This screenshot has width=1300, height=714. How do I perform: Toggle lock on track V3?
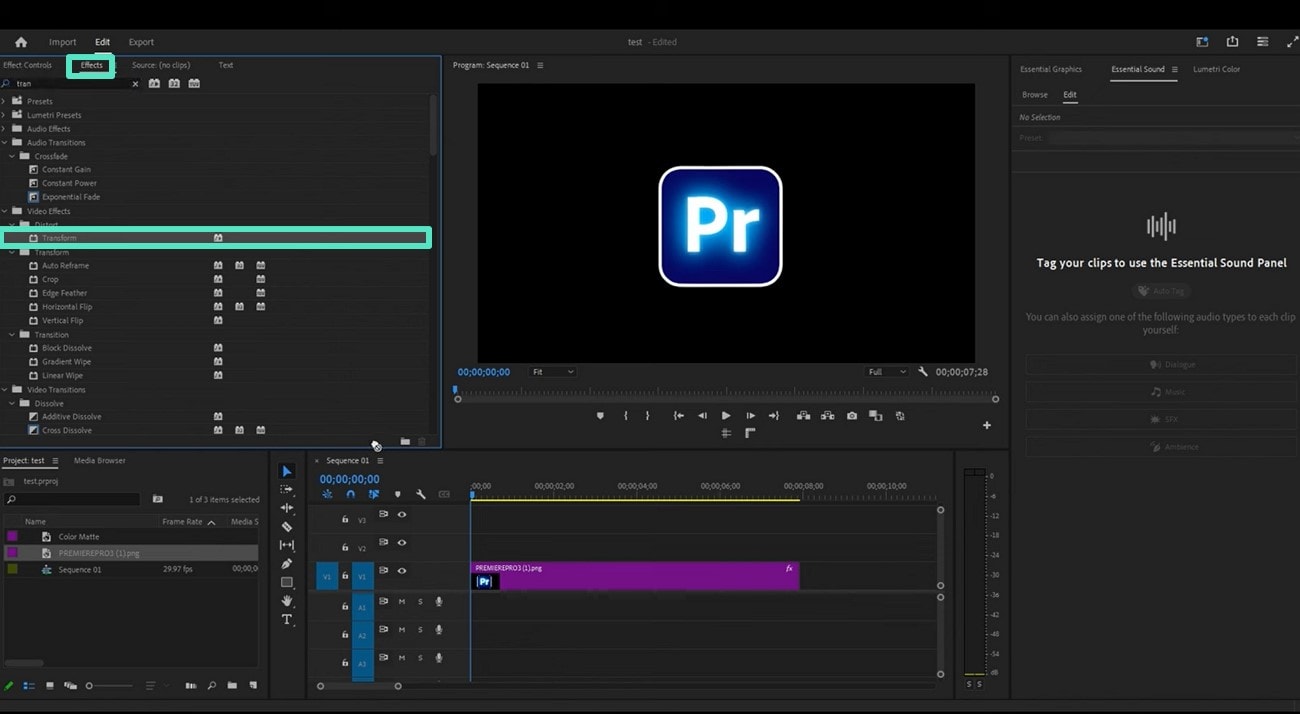[345, 520]
